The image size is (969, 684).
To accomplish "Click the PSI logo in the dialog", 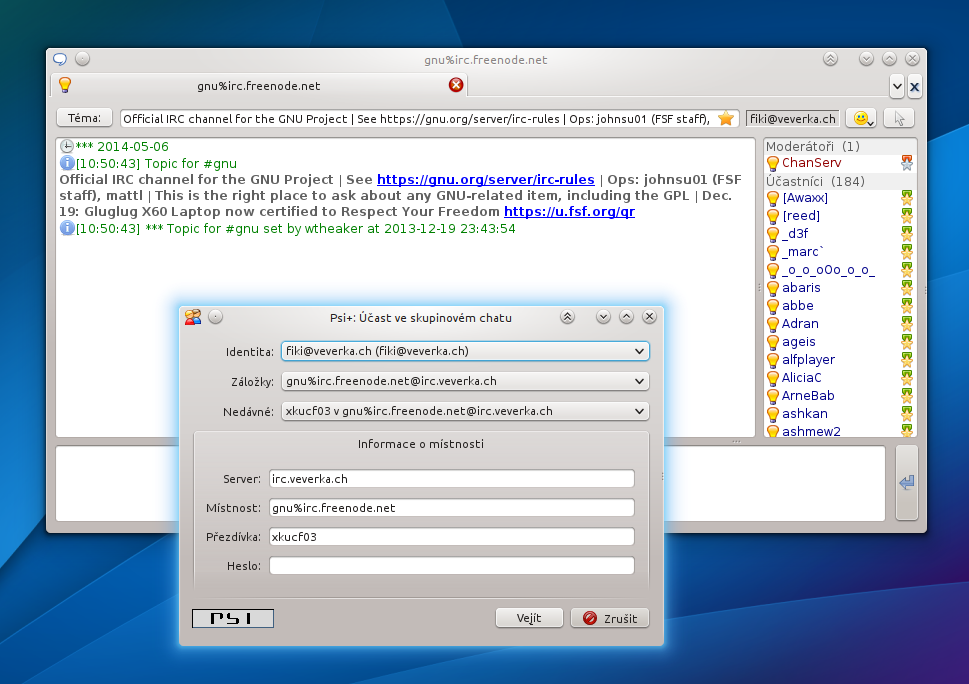I will pos(233,618).
